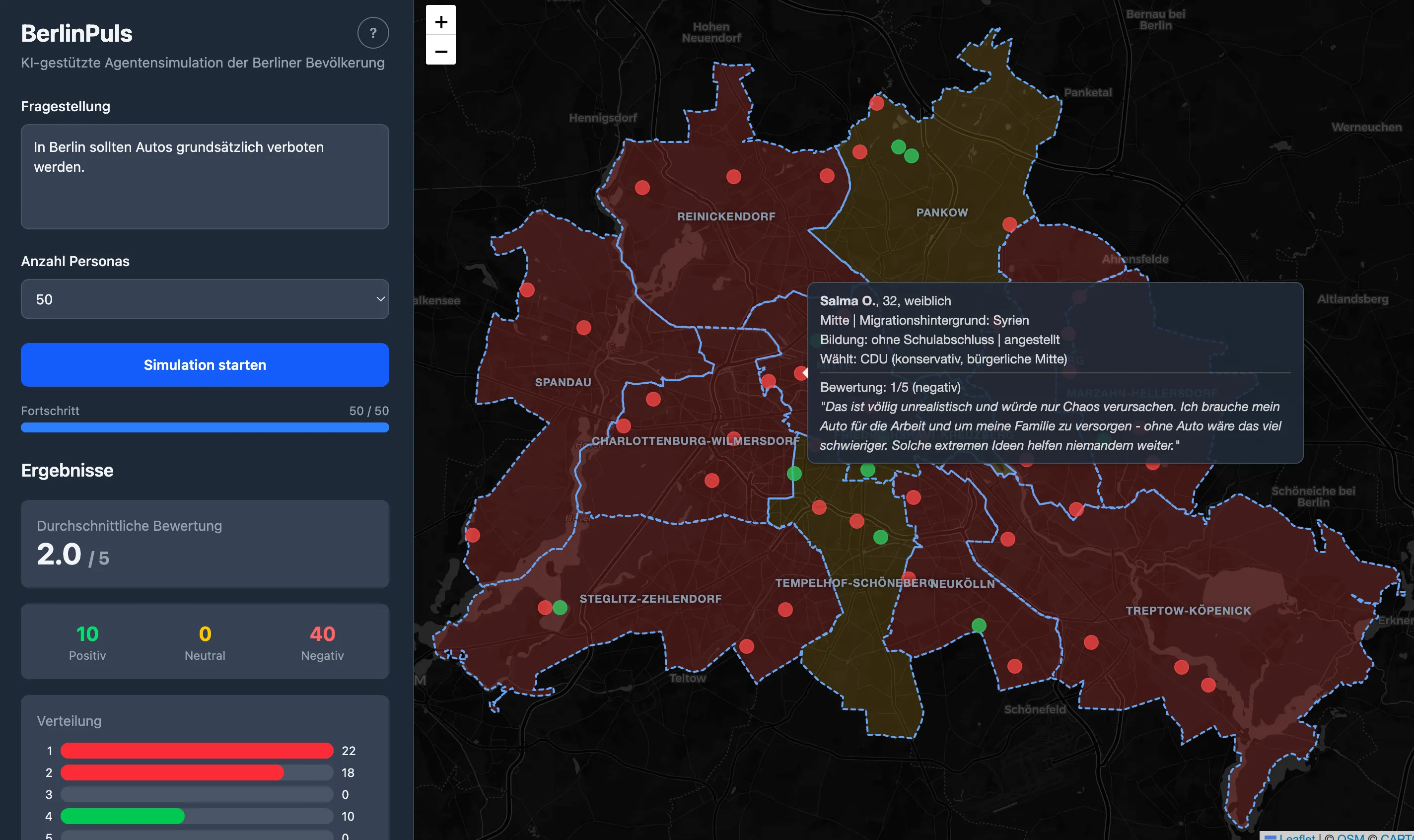This screenshot has height=840, width=1414.
Task: Click the red distribution bar for rating 2
Action: 172,772
